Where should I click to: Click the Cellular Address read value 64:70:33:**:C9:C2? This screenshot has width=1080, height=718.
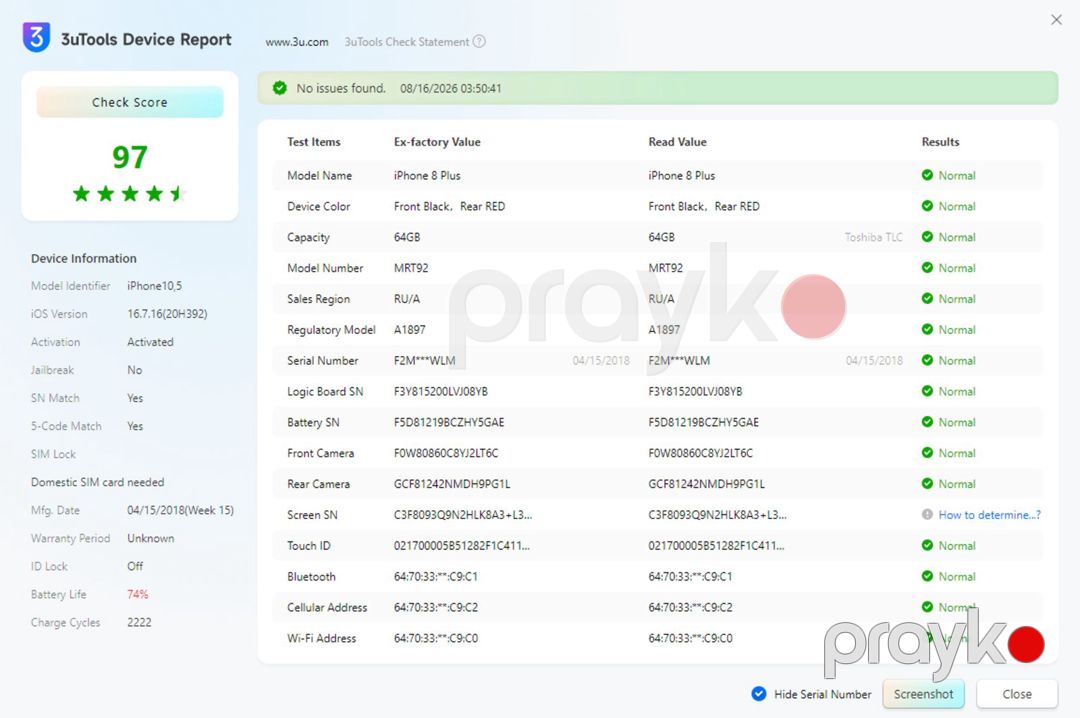pos(690,607)
